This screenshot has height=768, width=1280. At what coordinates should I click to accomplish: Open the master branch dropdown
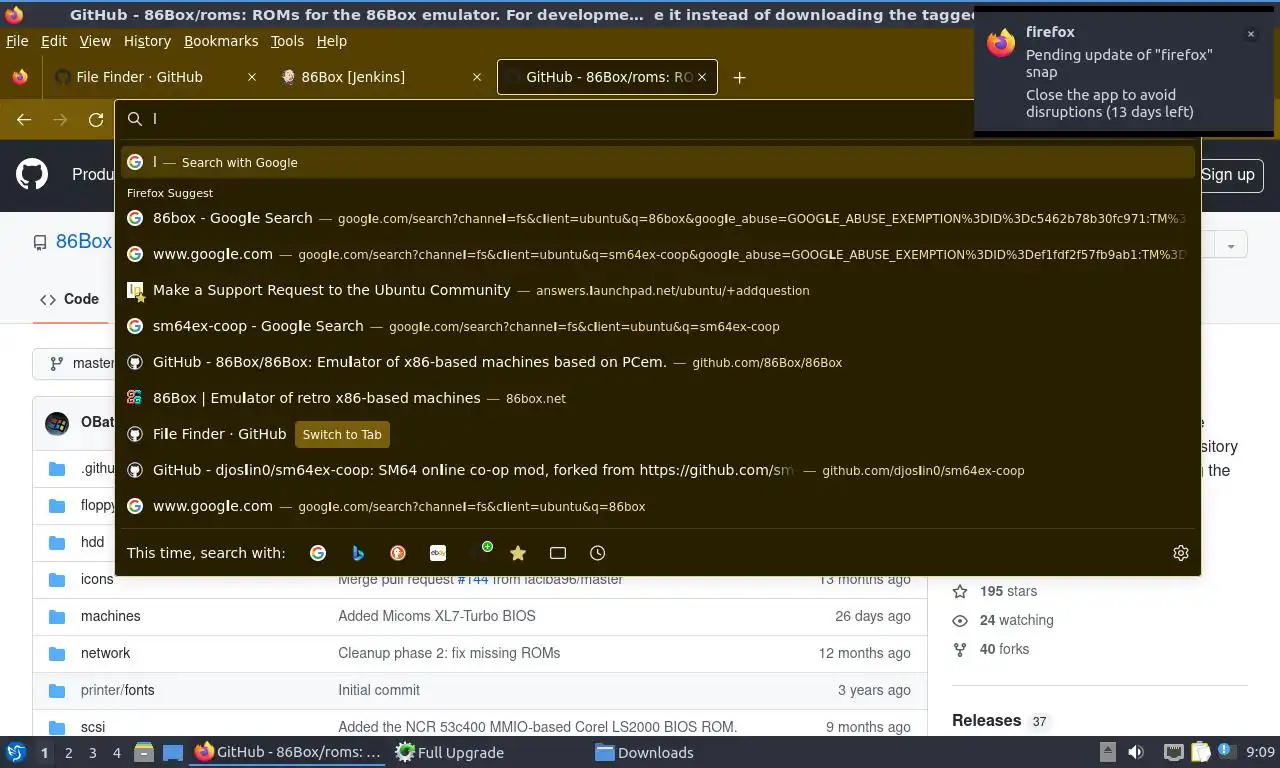(76, 363)
